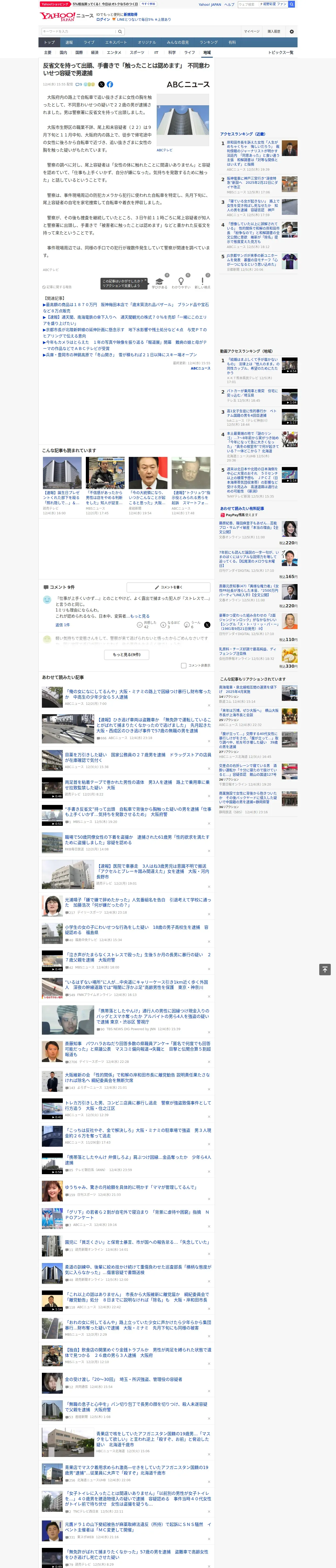The height and width of the screenshot is (1568, 336).
Task: Click the ログイン link
Action: 103,20
